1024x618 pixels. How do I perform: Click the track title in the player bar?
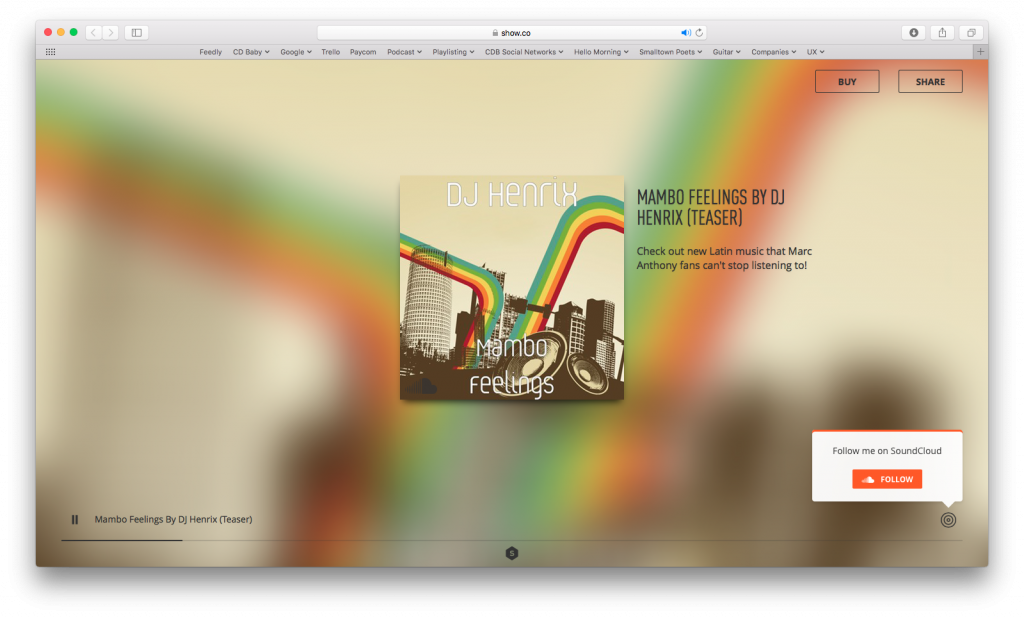pos(173,519)
